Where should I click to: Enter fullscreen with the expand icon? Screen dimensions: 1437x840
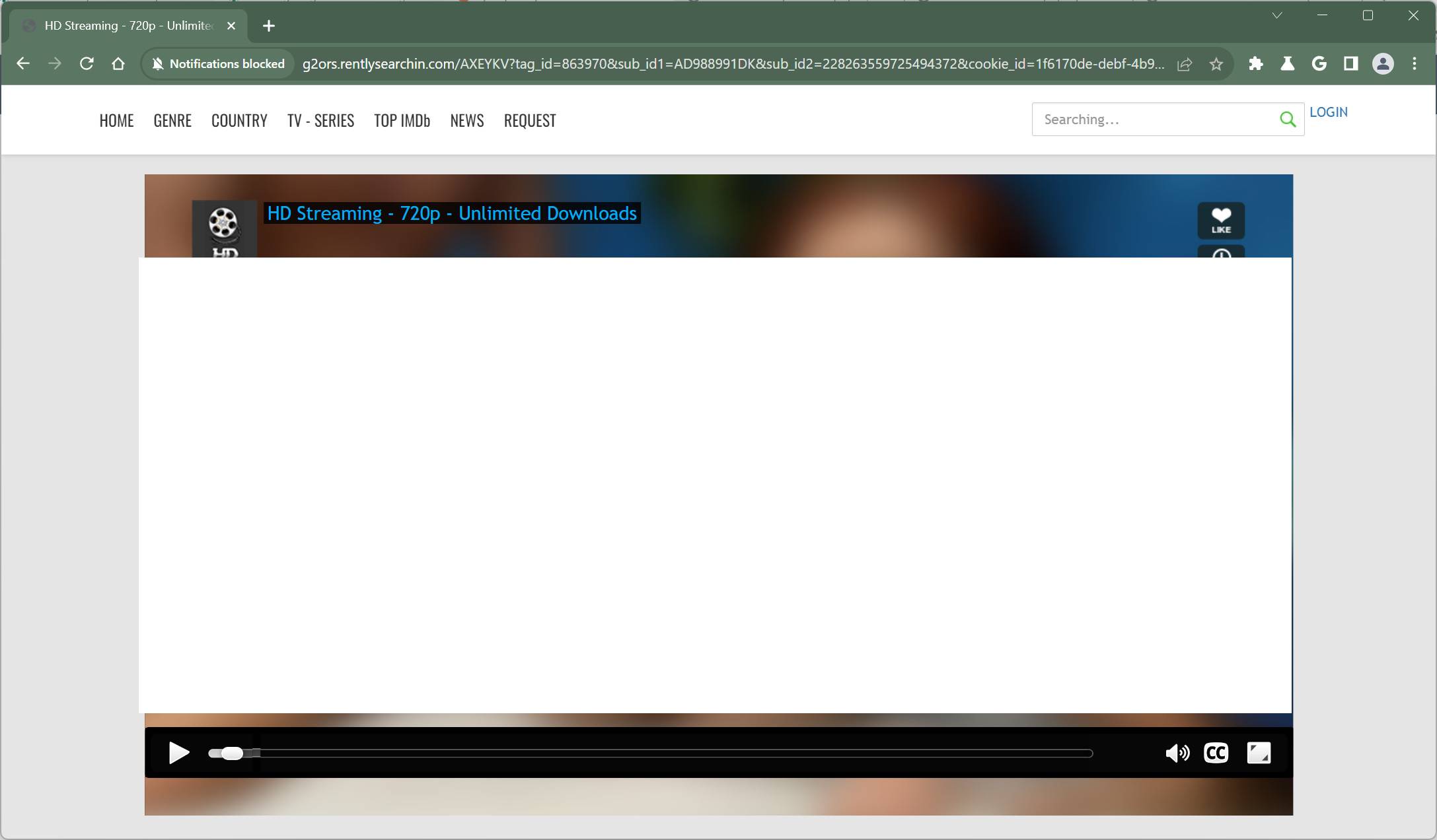1258,753
